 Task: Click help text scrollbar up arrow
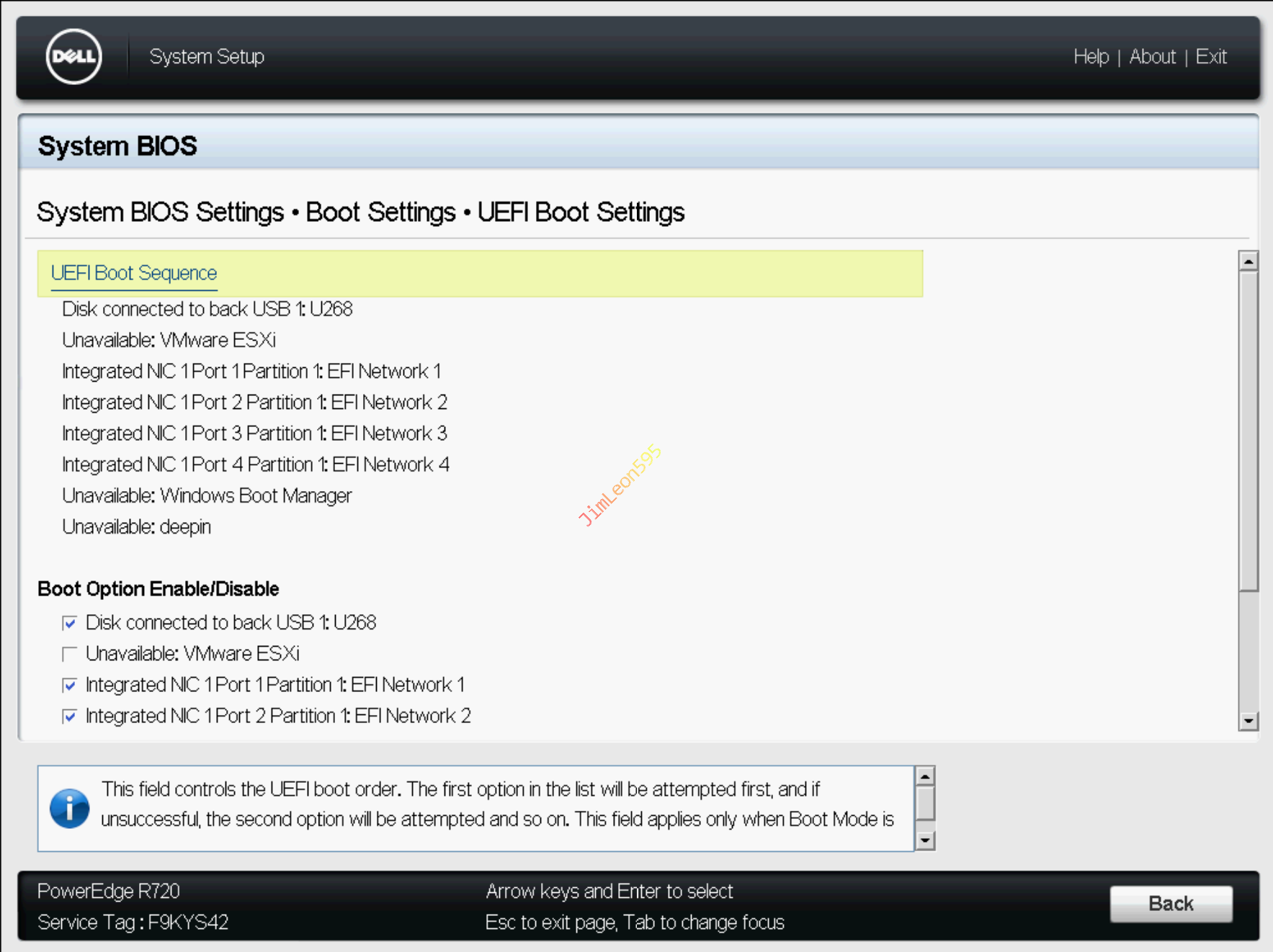925,776
